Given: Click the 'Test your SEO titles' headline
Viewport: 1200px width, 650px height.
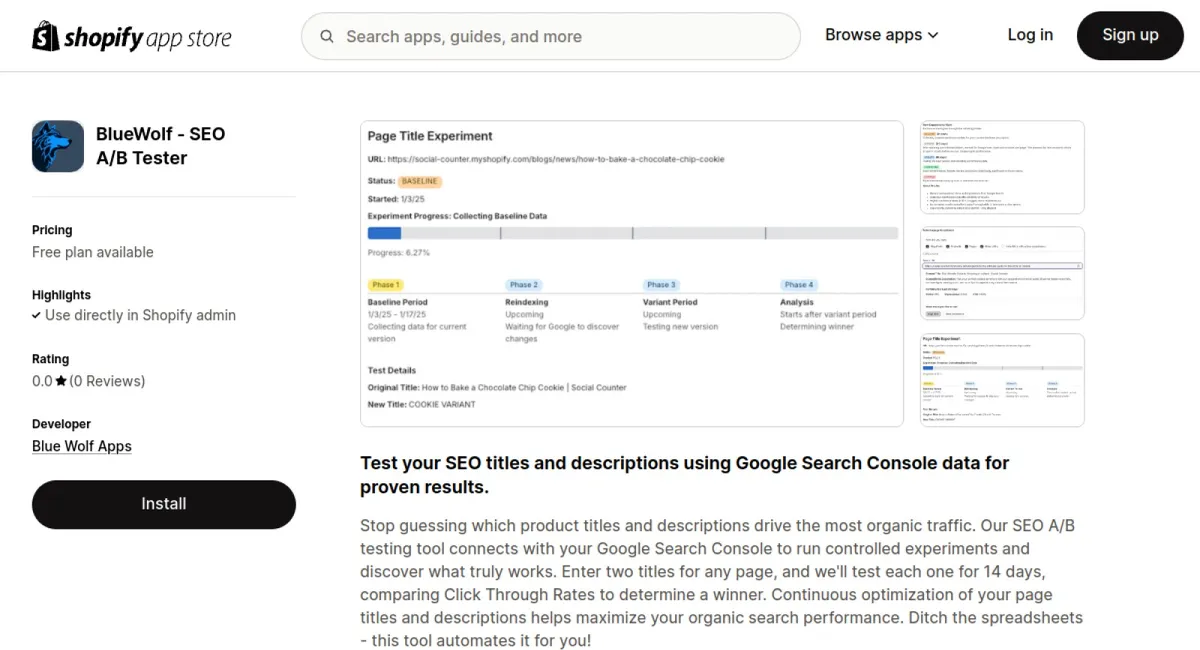Looking at the screenshot, I should pyautogui.click(x=685, y=475).
